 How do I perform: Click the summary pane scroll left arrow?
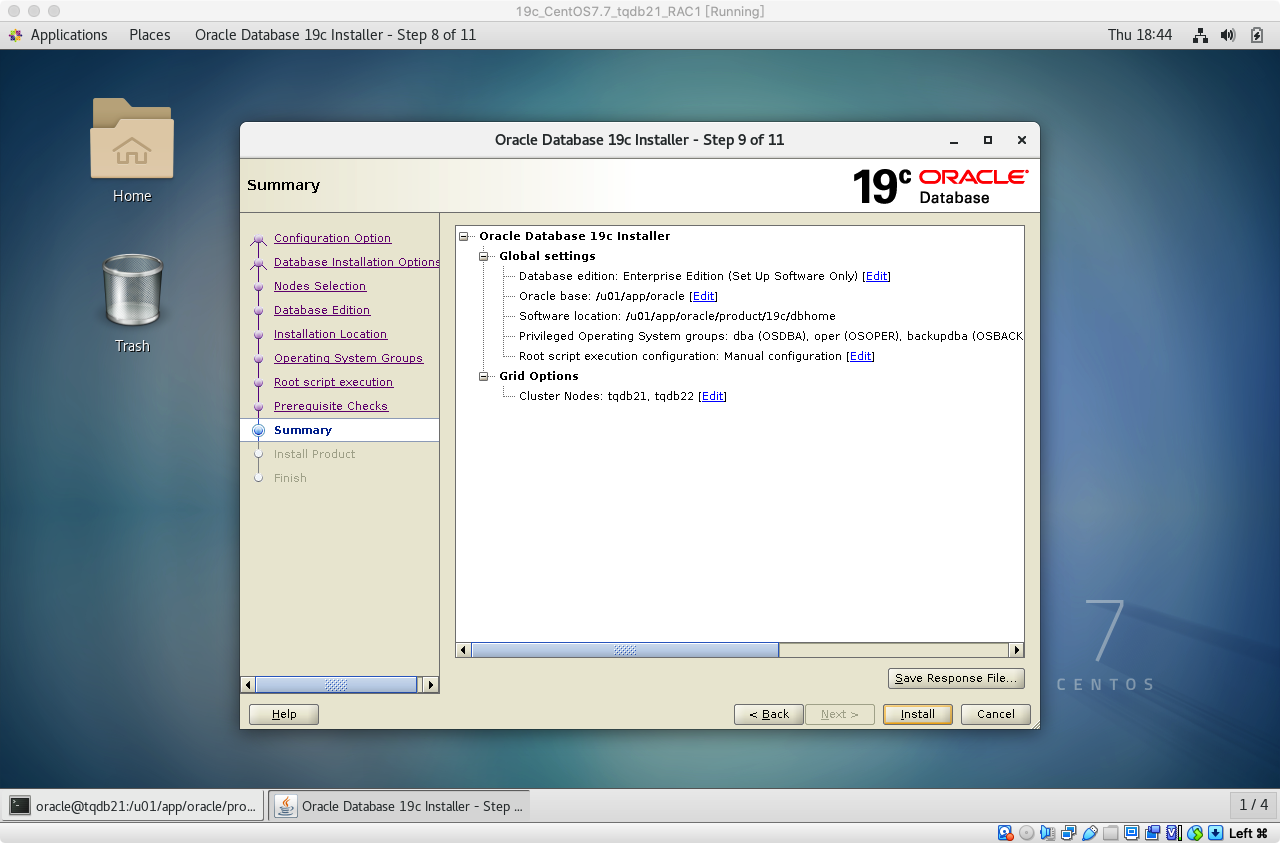click(464, 650)
